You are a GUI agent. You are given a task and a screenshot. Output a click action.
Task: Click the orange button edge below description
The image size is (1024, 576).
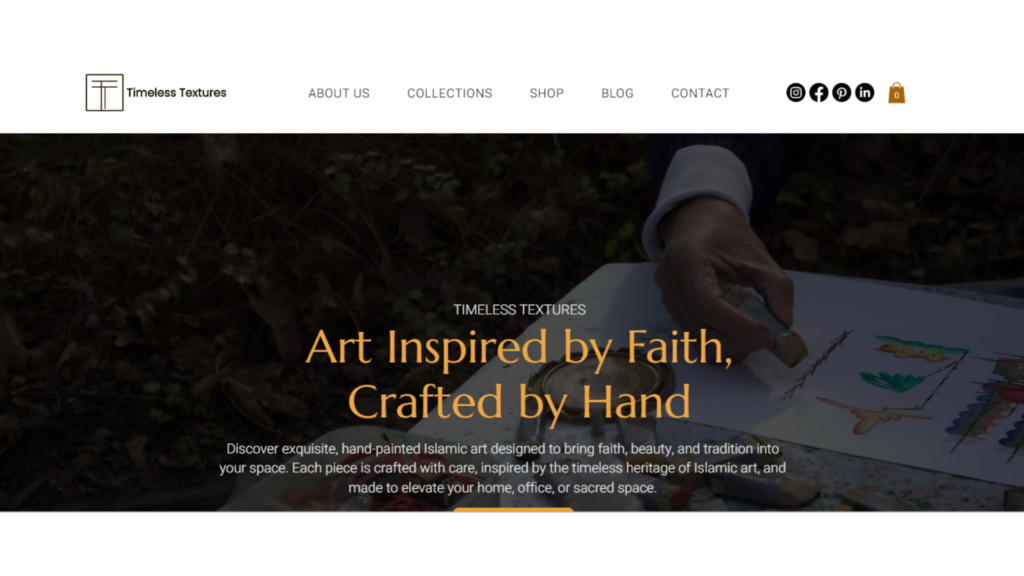(513, 509)
